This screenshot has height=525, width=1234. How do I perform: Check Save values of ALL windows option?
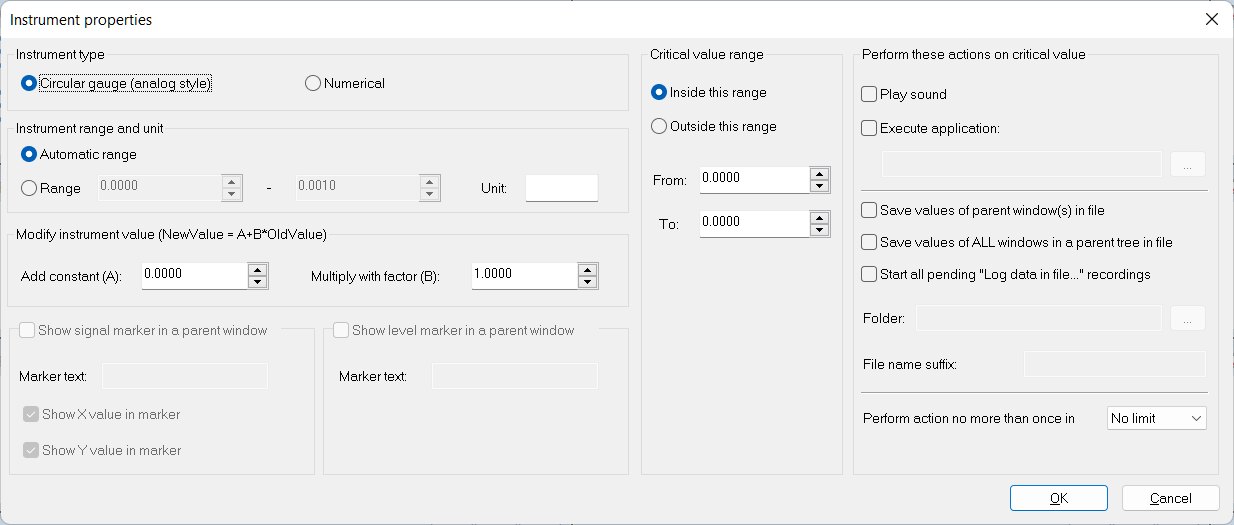coord(869,243)
